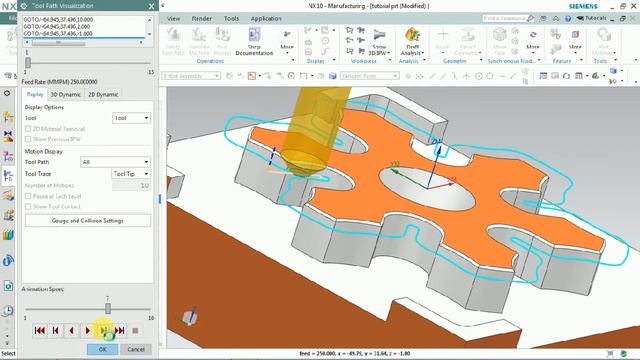Click the settings gear in dialog title bar

23,6
